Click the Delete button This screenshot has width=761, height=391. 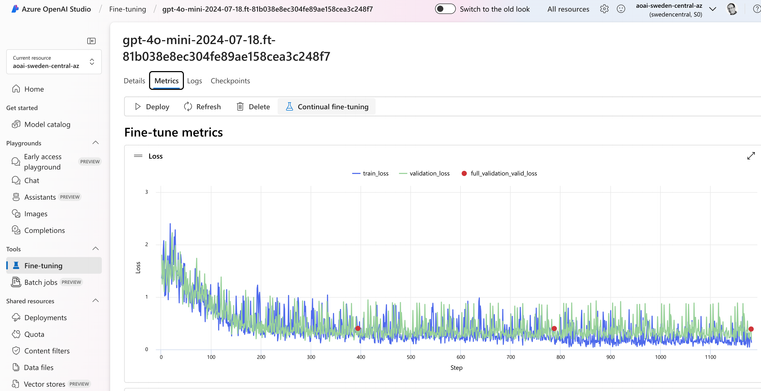click(253, 107)
